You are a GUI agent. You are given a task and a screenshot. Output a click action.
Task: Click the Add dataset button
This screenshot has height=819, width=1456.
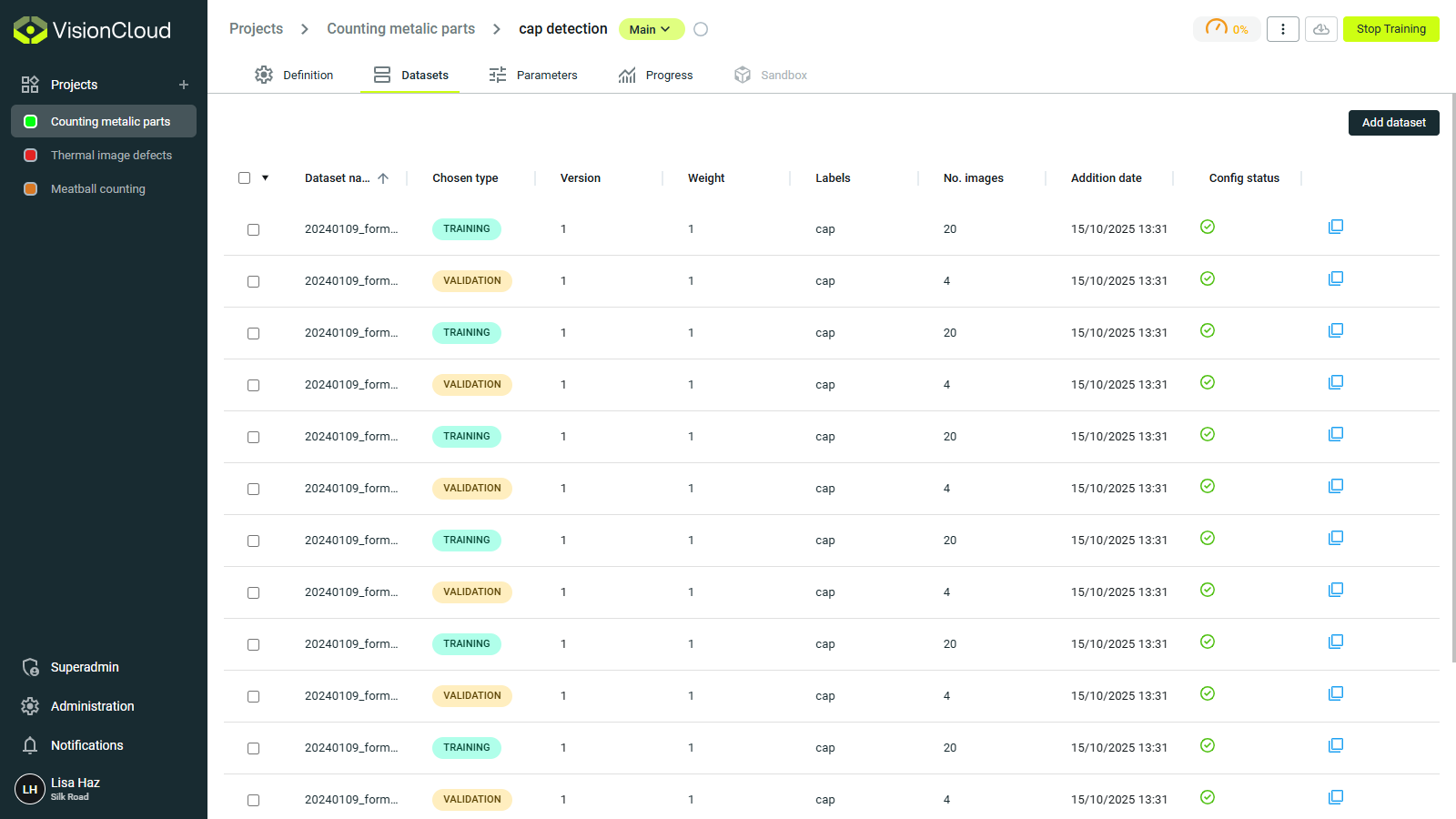(x=1393, y=122)
